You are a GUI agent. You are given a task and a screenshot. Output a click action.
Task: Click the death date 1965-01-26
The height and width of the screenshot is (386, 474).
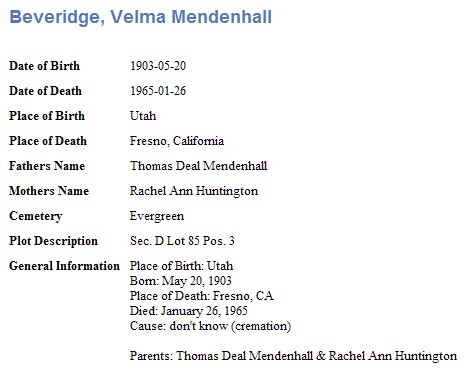point(158,91)
